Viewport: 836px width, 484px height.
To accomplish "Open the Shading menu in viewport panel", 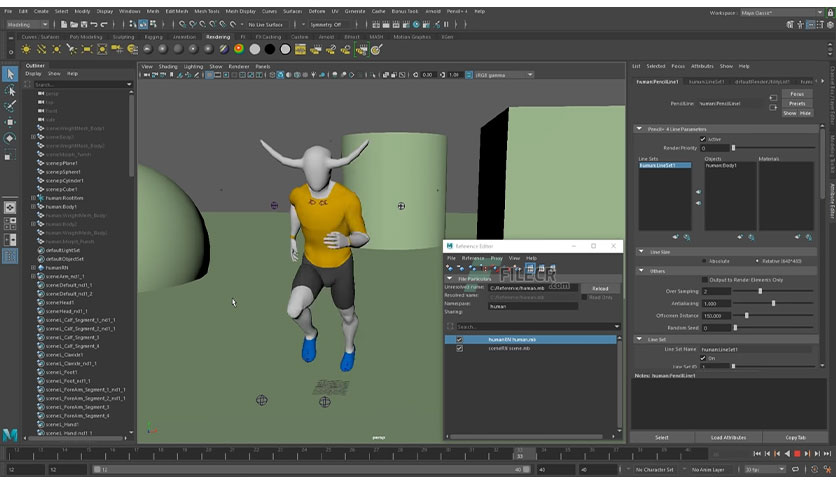I will click(x=168, y=67).
